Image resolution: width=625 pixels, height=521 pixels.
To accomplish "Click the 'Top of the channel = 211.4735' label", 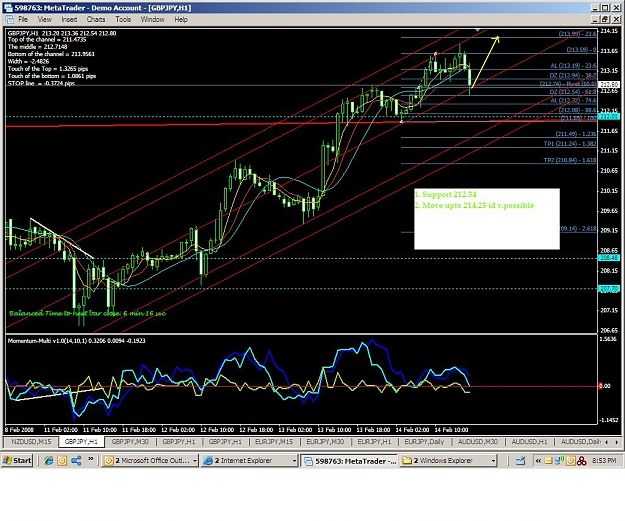I will point(47,39).
